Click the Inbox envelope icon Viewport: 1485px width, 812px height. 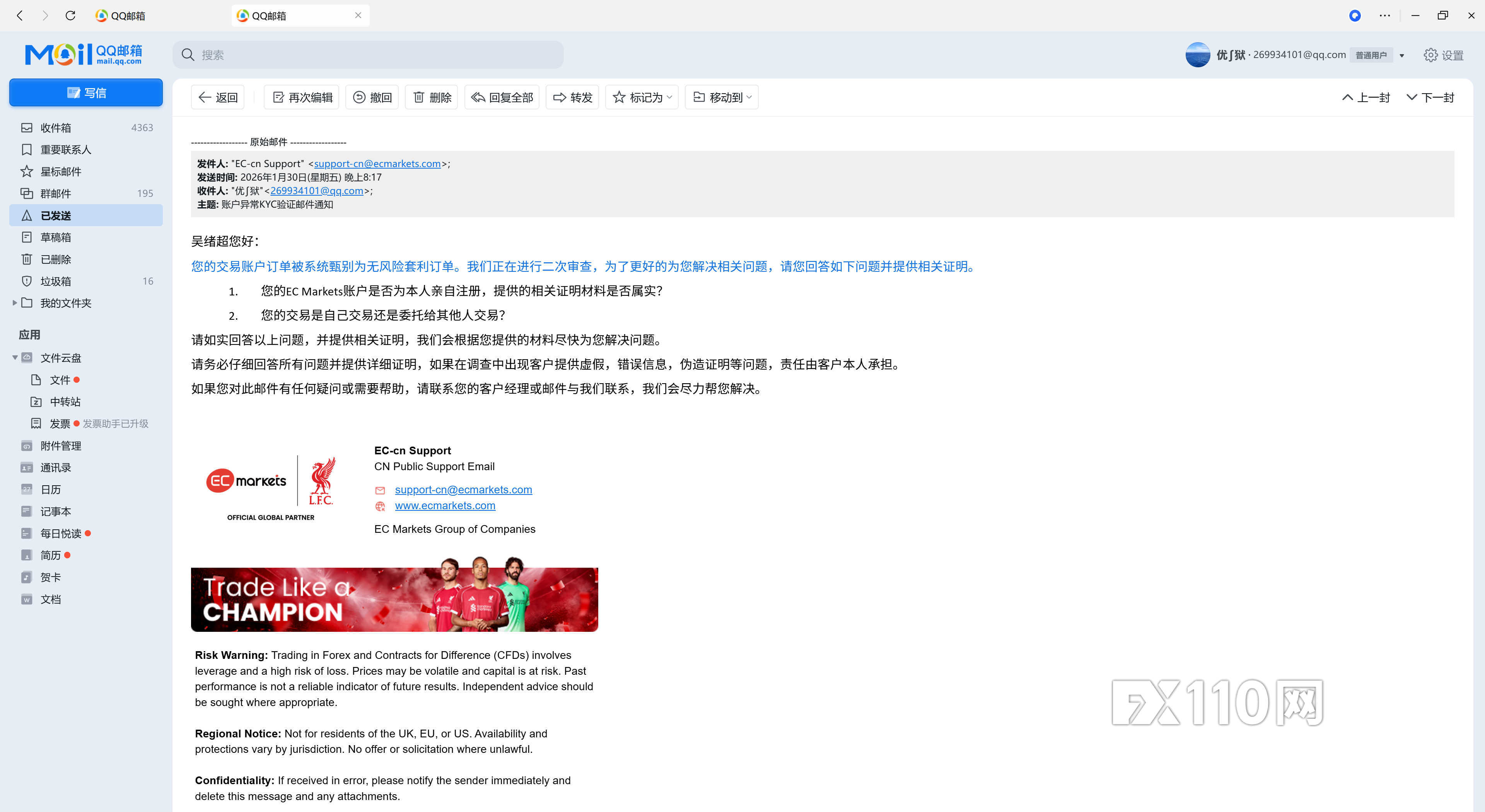click(27, 127)
